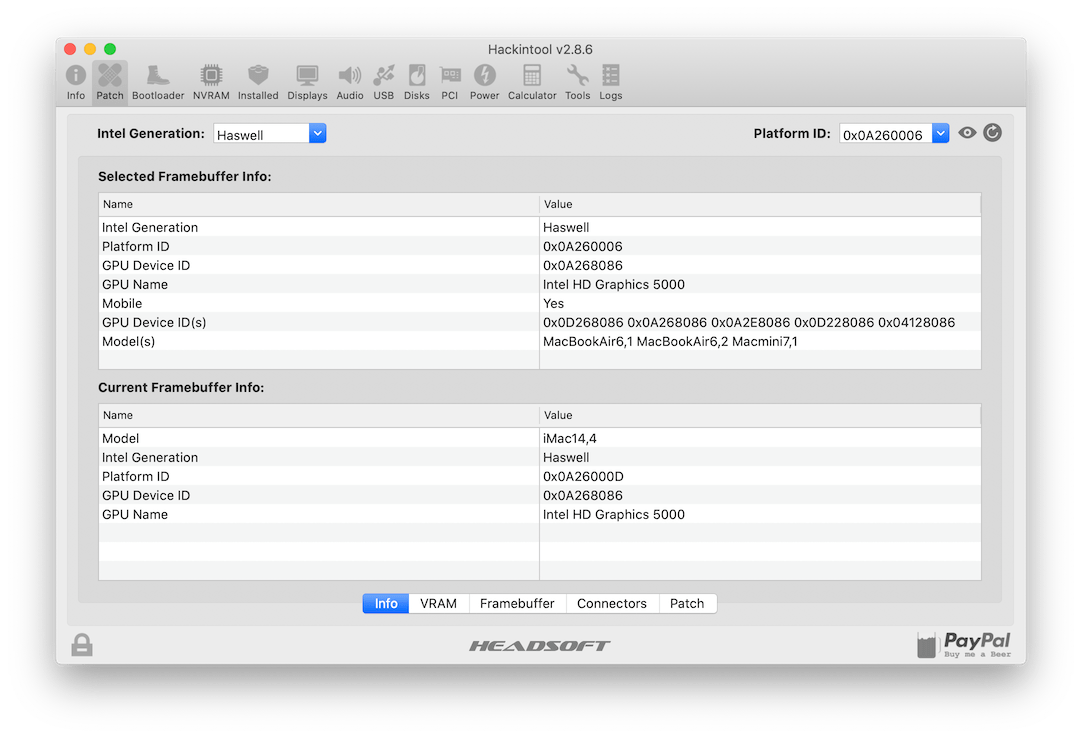
Task: Click the padlock icon at bottom left
Action: tap(82, 645)
